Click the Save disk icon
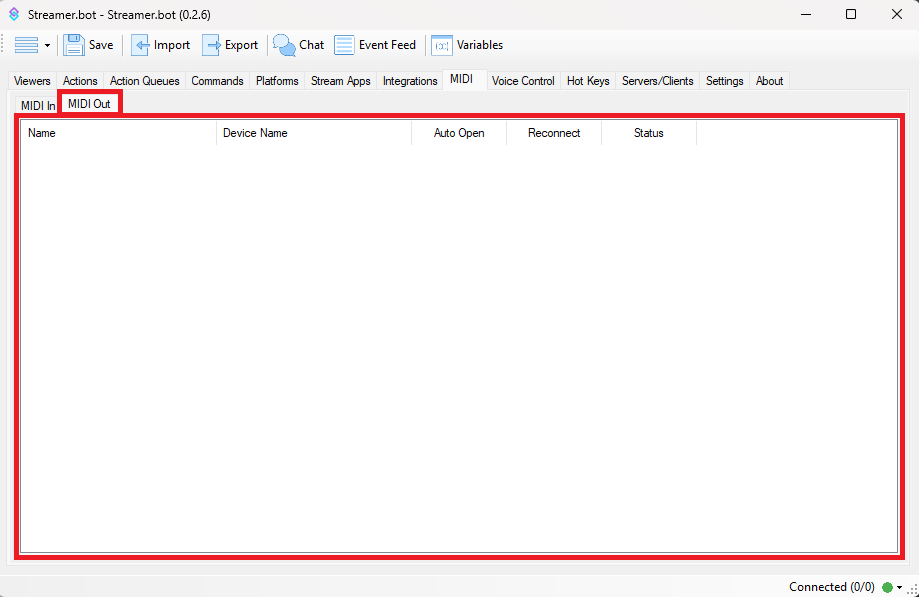The image size is (919, 597). click(x=74, y=45)
